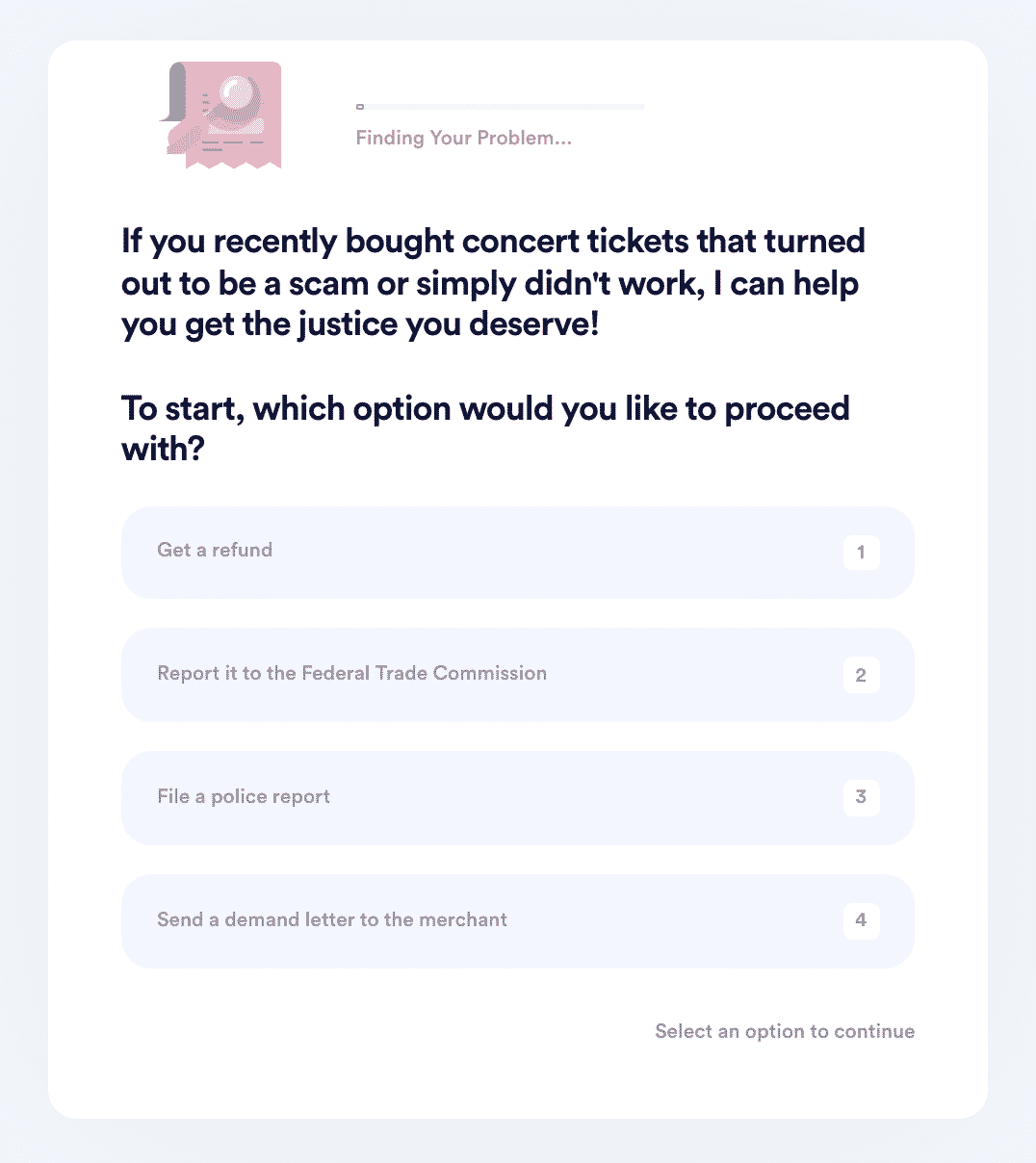Screen dimensions: 1036x1163
Task: Choose Report it to the Federal Trade Commission
Action: pyautogui.click(x=518, y=675)
